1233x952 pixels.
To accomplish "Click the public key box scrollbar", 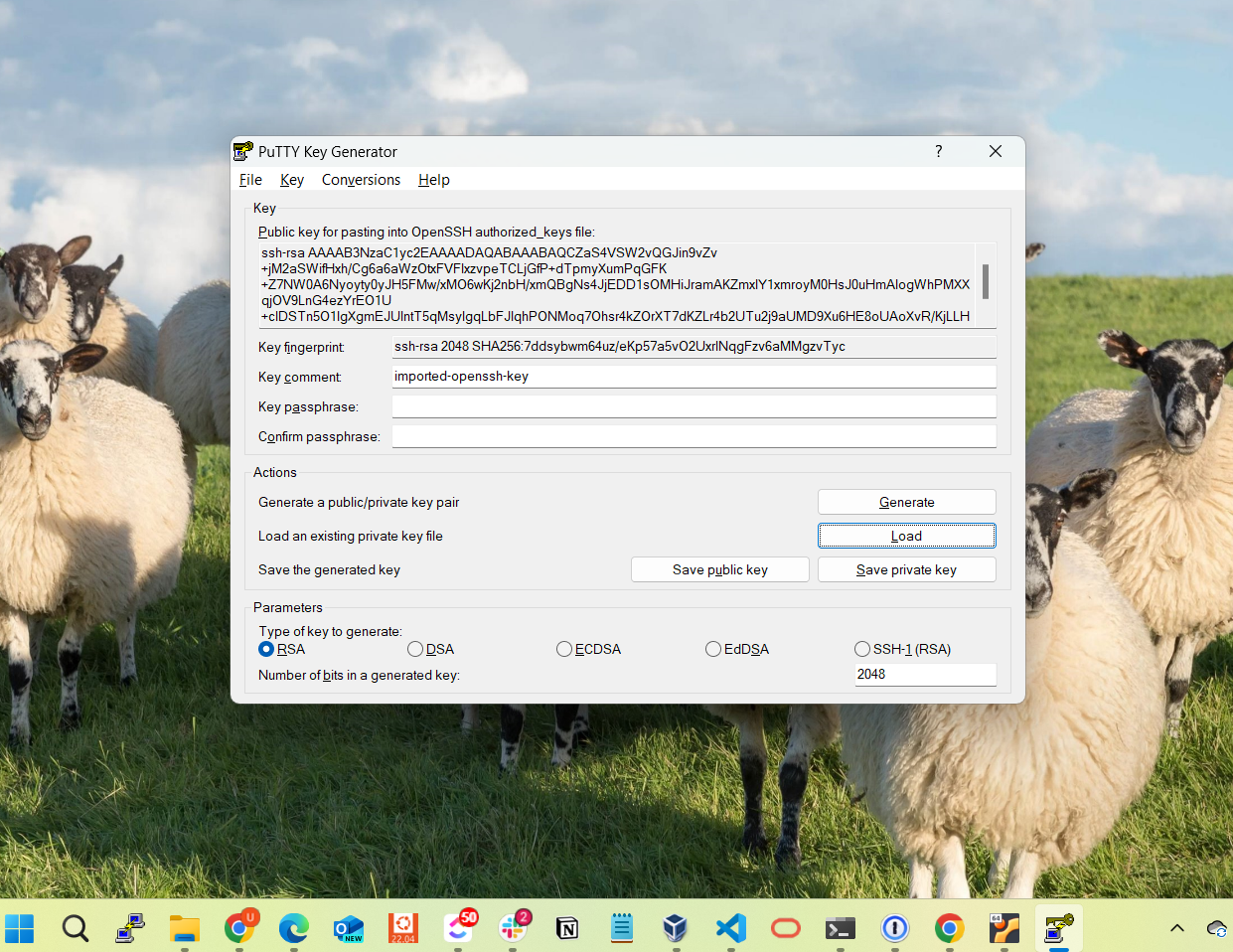I will (985, 283).
